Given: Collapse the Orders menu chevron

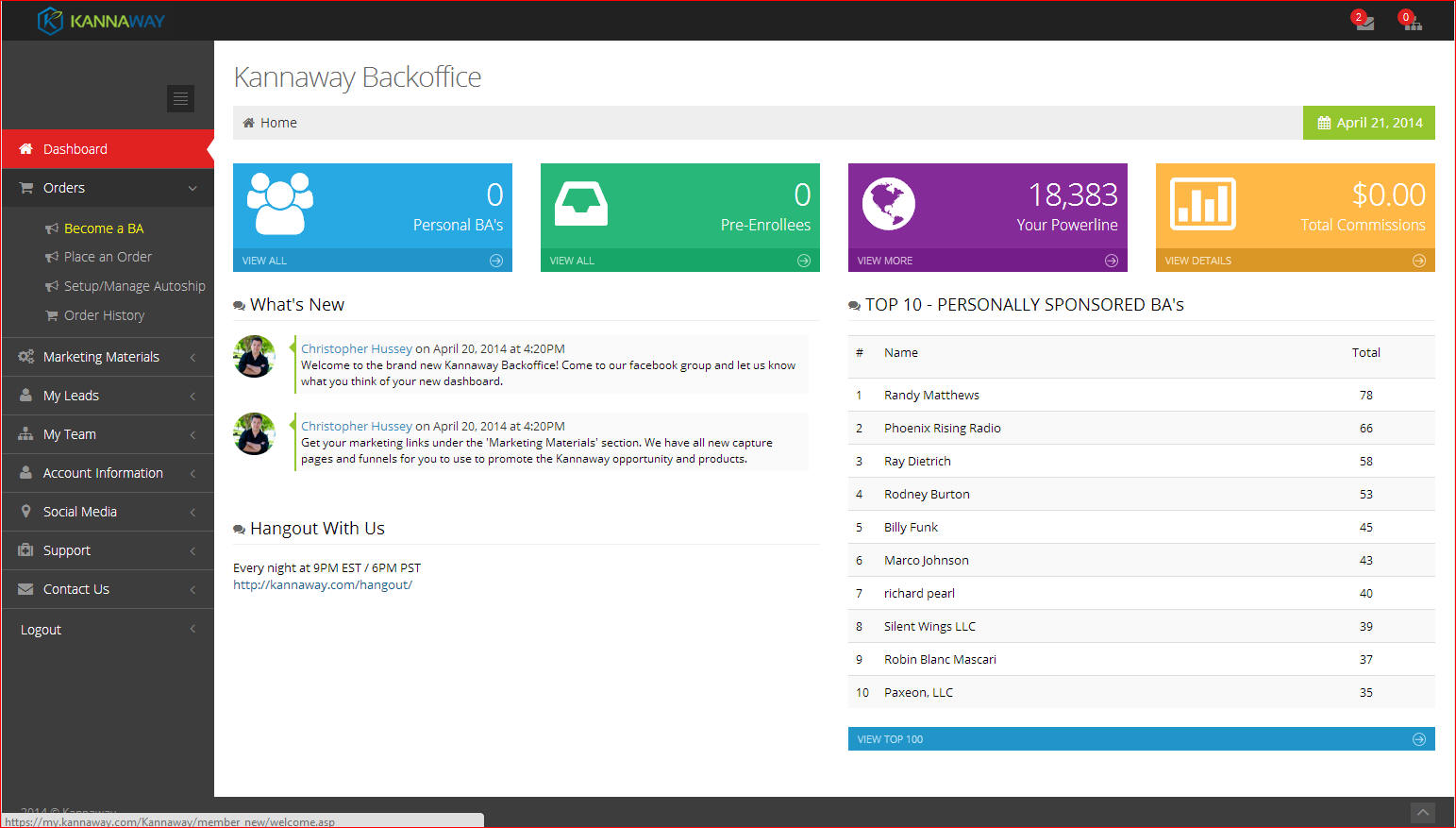Looking at the screenshot, I should coord(192,188).
